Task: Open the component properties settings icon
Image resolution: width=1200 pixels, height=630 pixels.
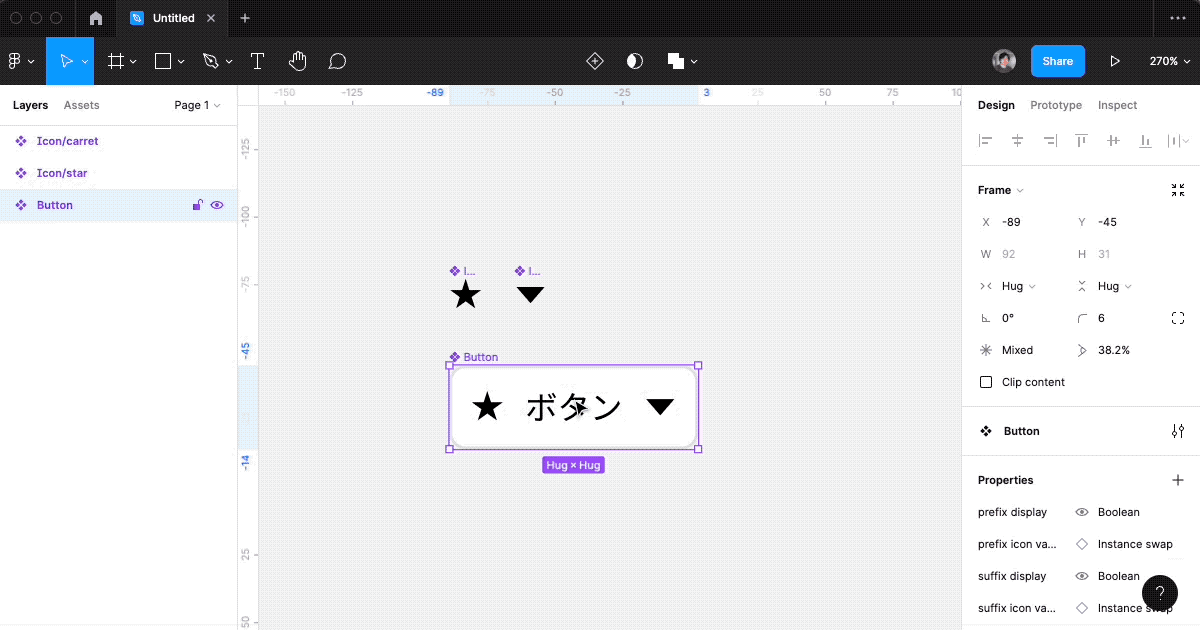Action: click(1177, 430)
